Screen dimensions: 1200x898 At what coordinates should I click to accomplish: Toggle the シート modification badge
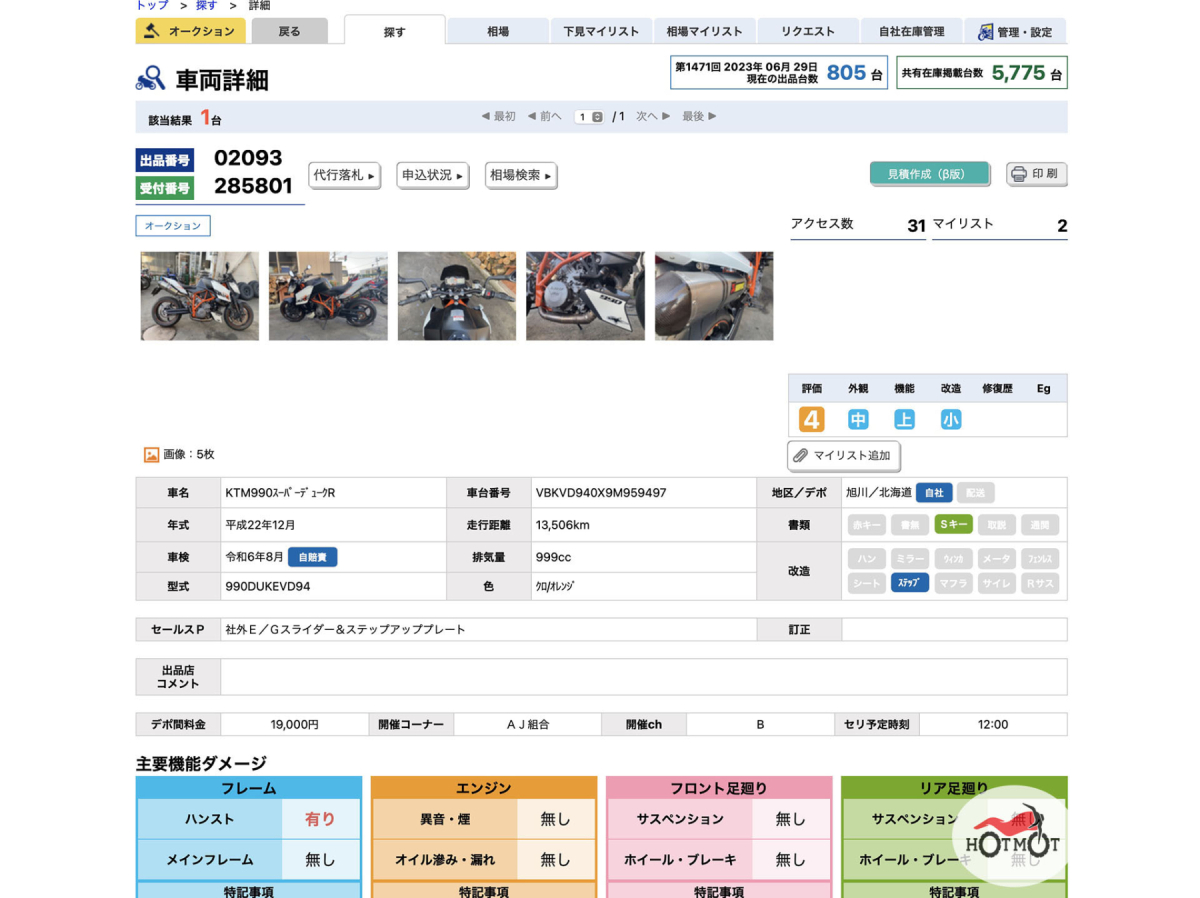click(867, 583)
